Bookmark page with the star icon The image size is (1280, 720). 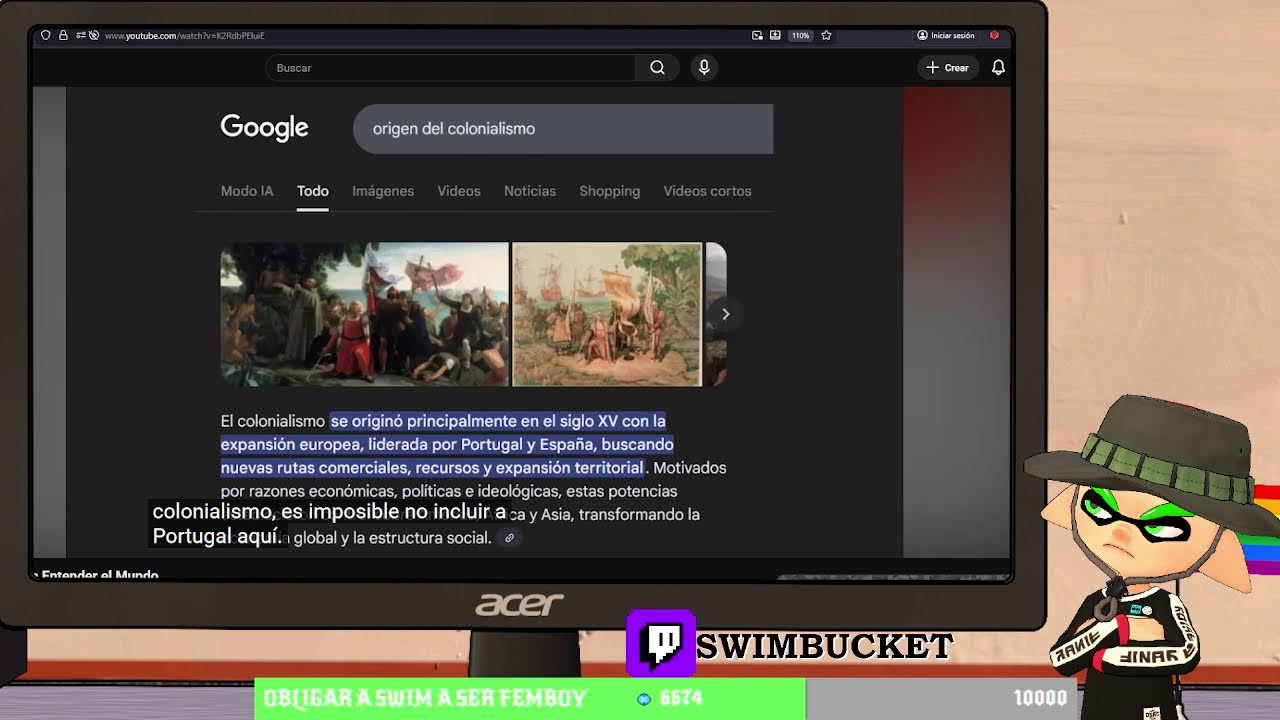pos(826,35)
